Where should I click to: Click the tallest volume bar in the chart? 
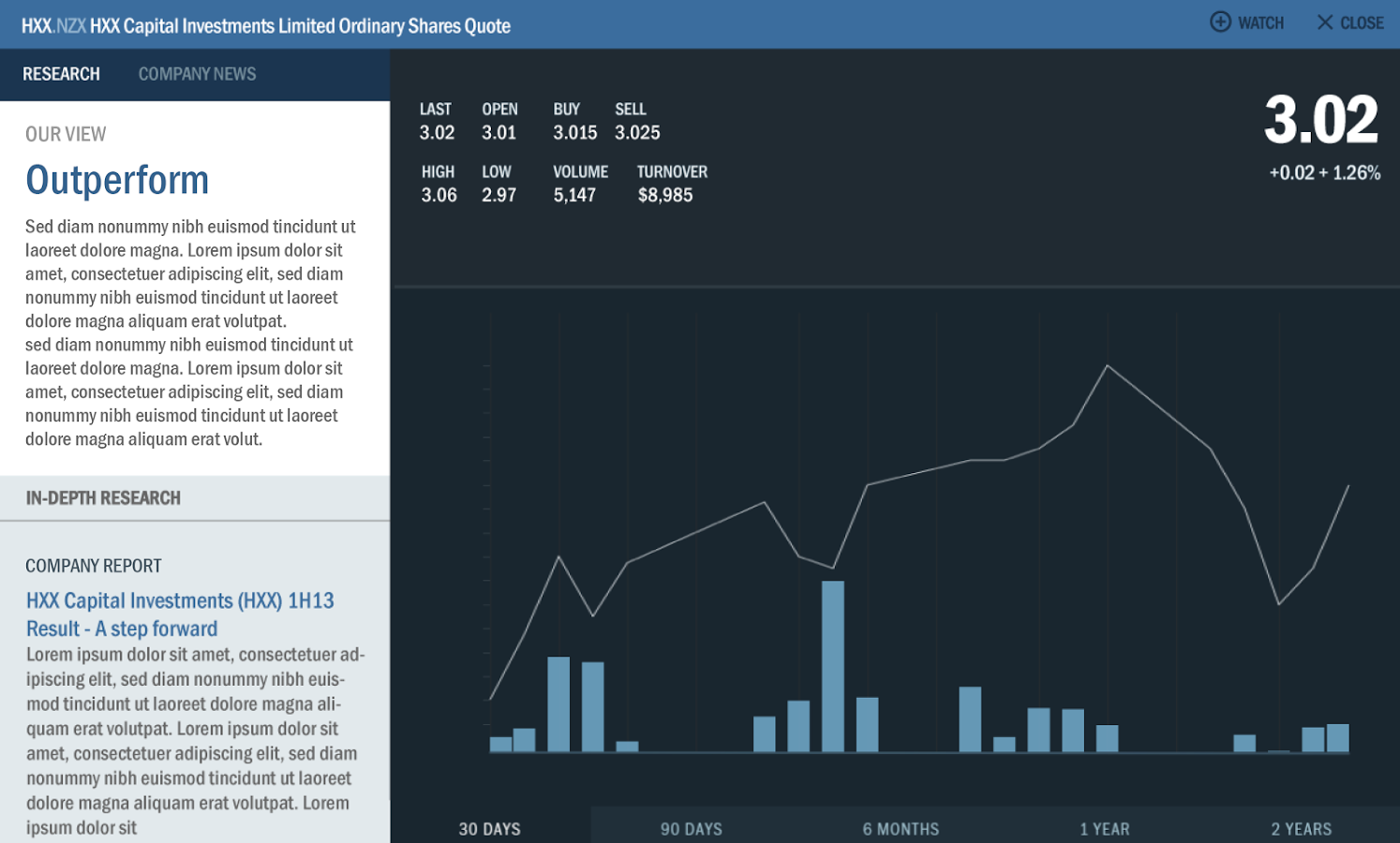pyautogui.click(x=833, y=667)
